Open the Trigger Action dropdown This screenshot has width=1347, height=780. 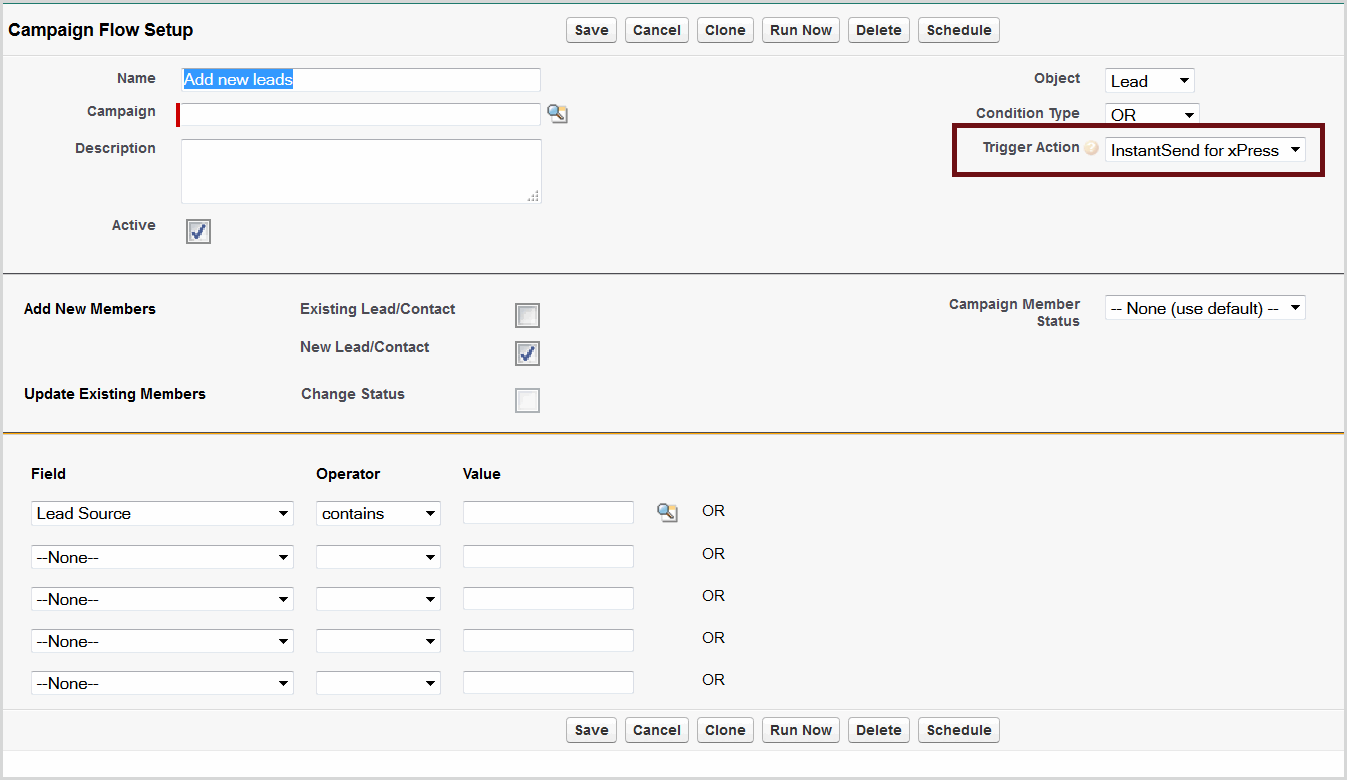click(x=1205, y=150)
